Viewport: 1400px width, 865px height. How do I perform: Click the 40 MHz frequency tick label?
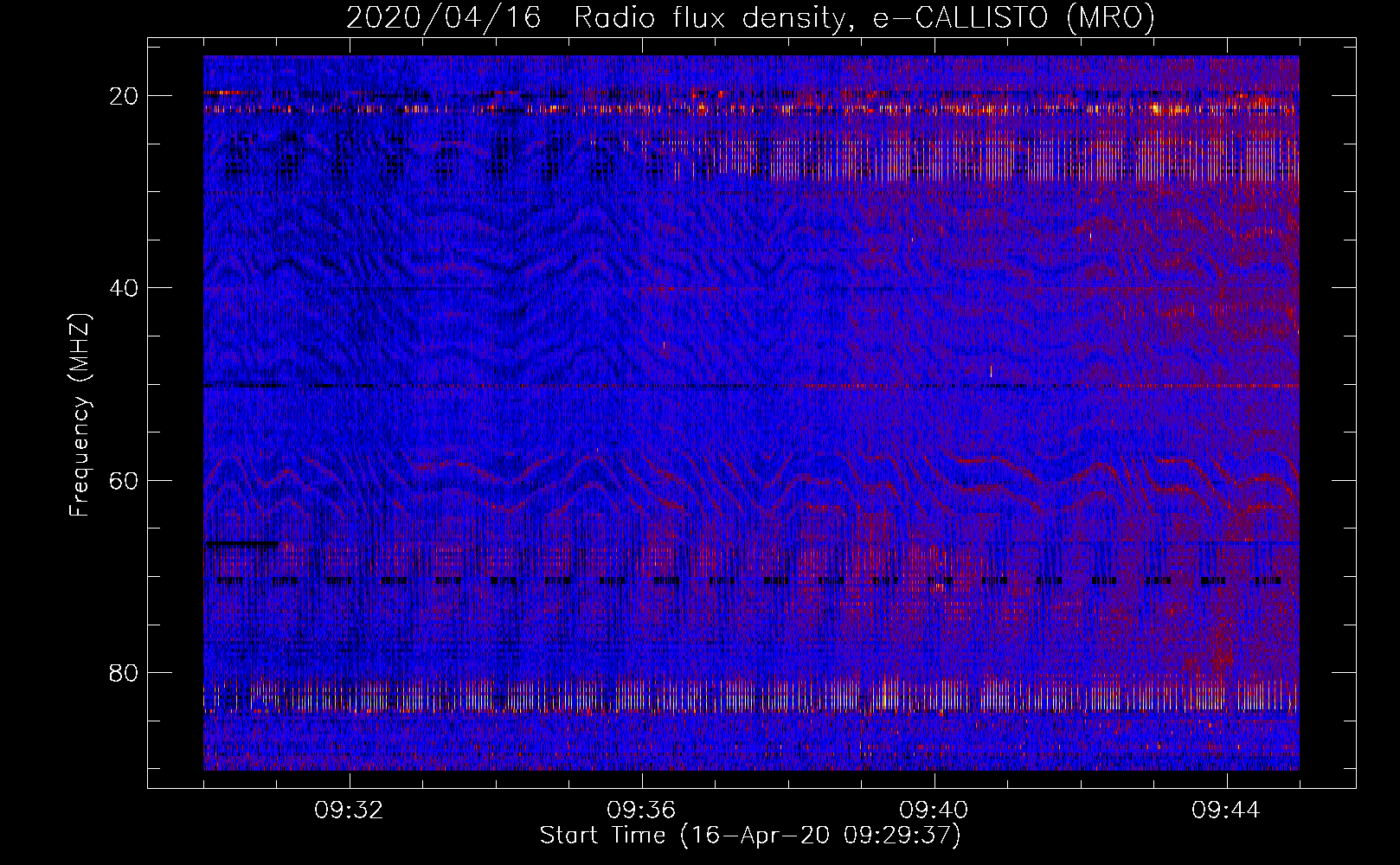pyautogui.click(x=124, y=288)
